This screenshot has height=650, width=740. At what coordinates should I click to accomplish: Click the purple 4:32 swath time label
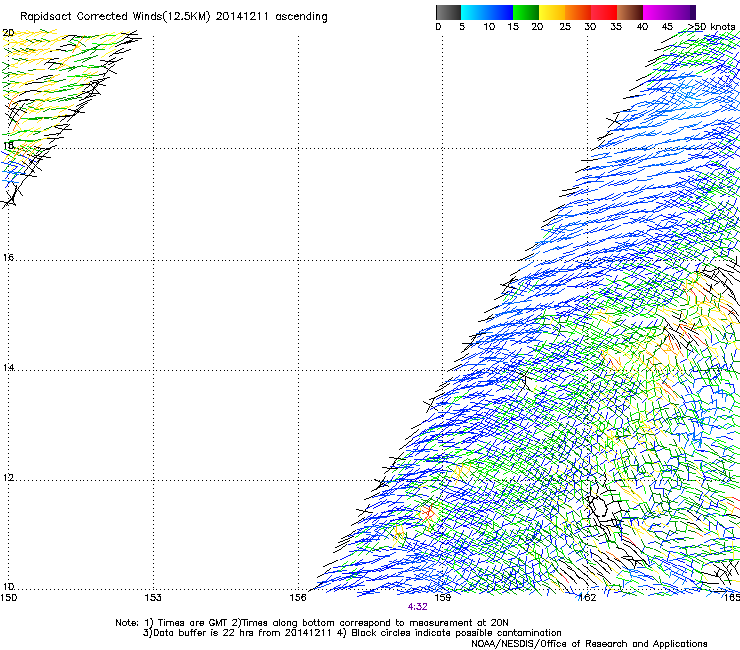[418, 607]
